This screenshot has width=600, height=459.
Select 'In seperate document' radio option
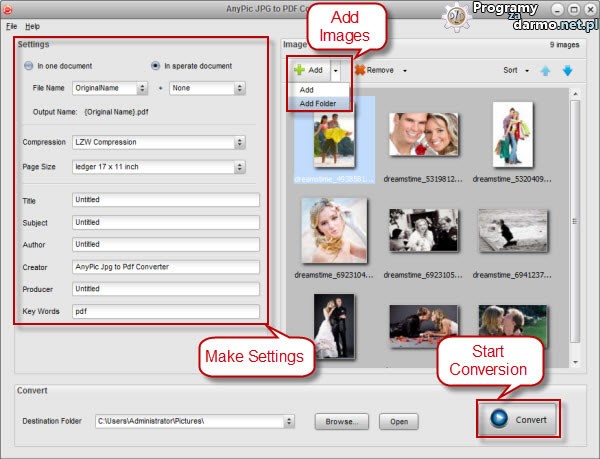pos(155,66)
